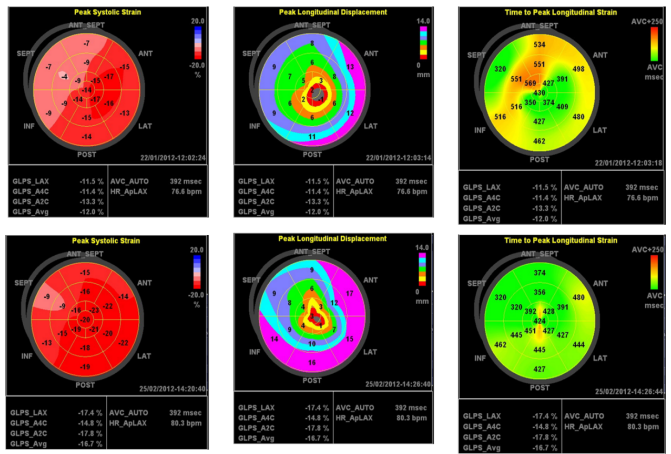This screenshot has height=454, width=671.
Task: Click GLPS_LAX -17.4 % under the 14:20:40 plot
Action: click(56, 412)
